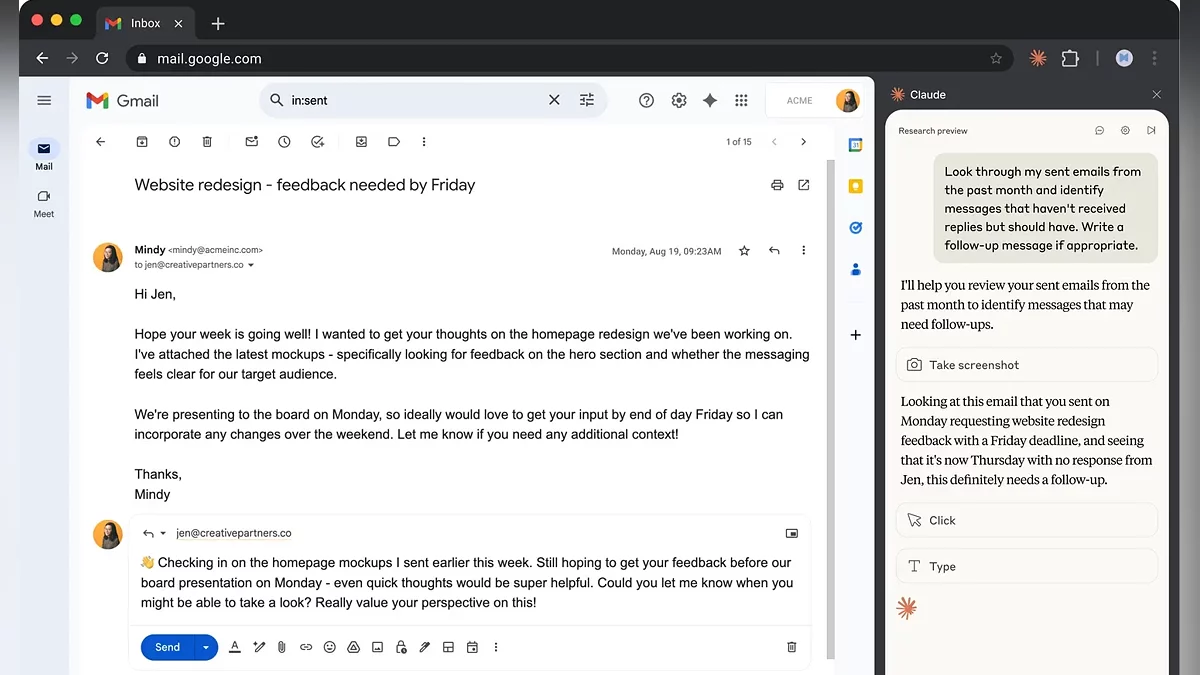Image resolution: width=1200 pixels, height=675 pixels.
Task: Show advanced search filter options
Action: (x=587, y=100)
